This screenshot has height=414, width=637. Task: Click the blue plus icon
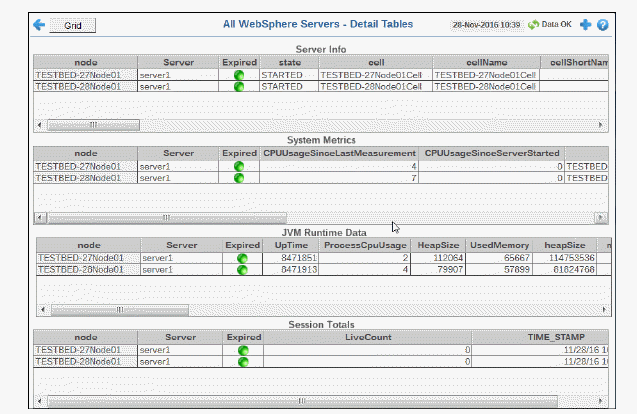585,25
